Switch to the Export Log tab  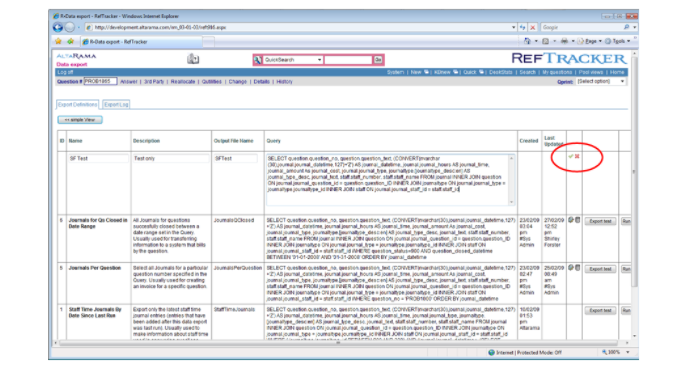pos(116,105)
